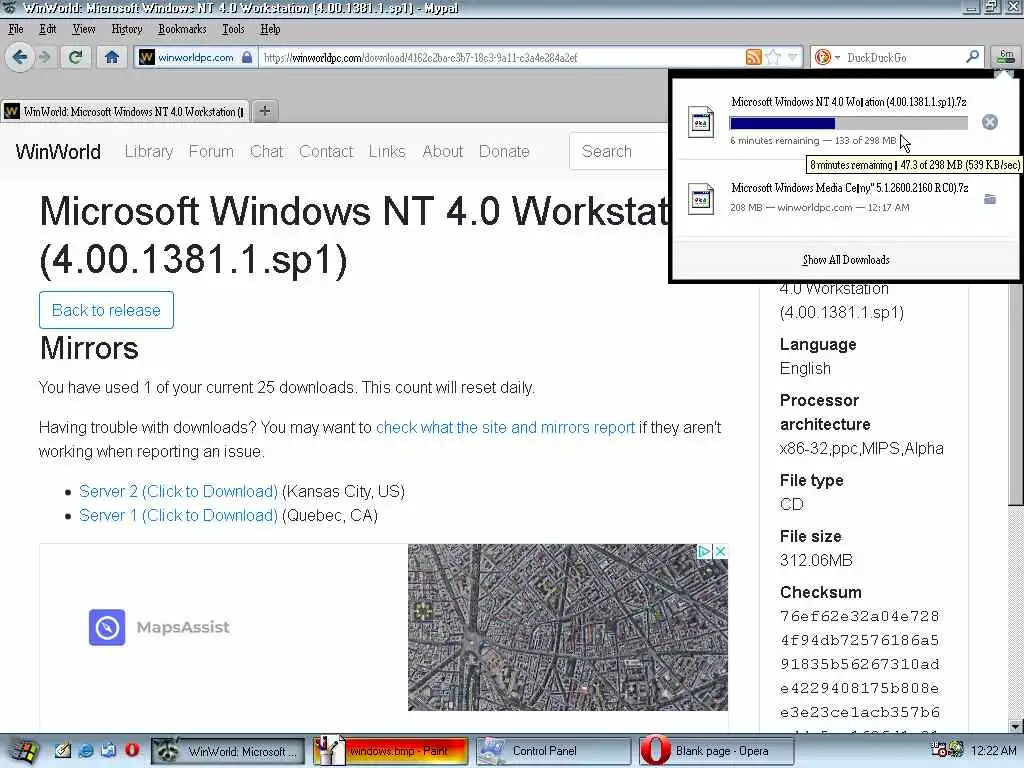Open the Tools menu
Viewport: 1024px width, 768px height.
(233, 29)
